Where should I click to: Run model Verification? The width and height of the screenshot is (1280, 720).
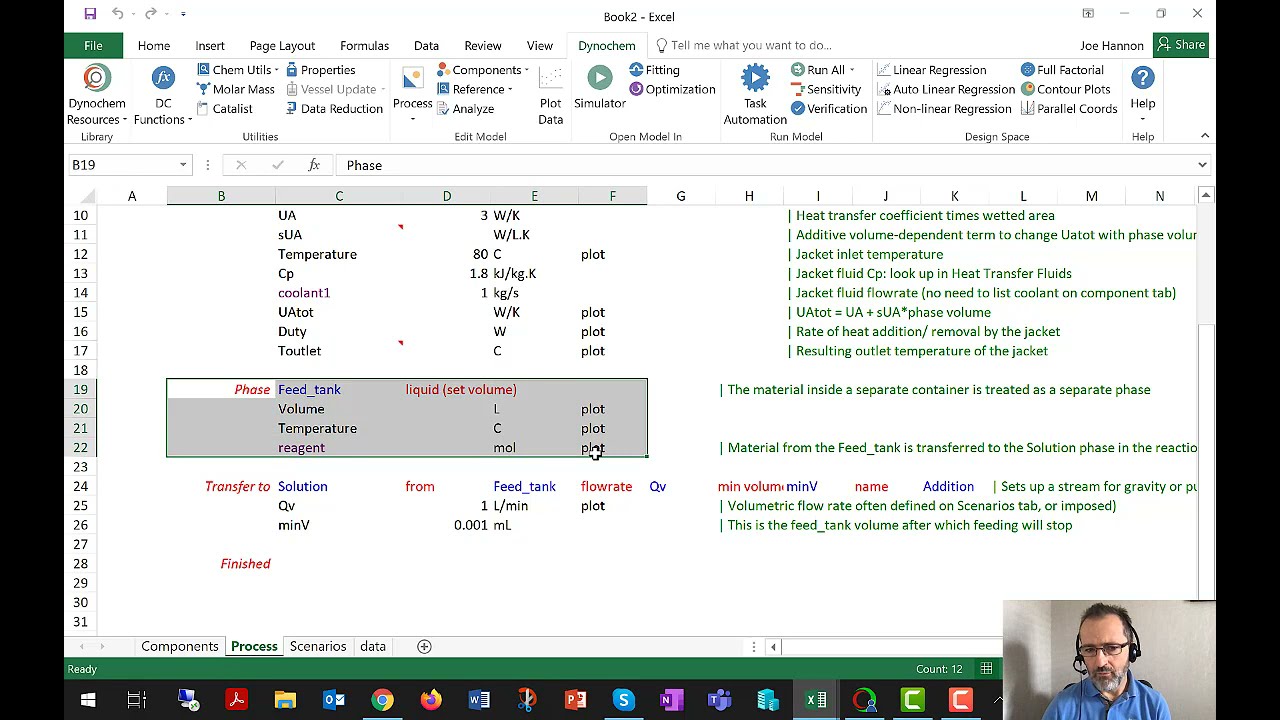(829, 109)
